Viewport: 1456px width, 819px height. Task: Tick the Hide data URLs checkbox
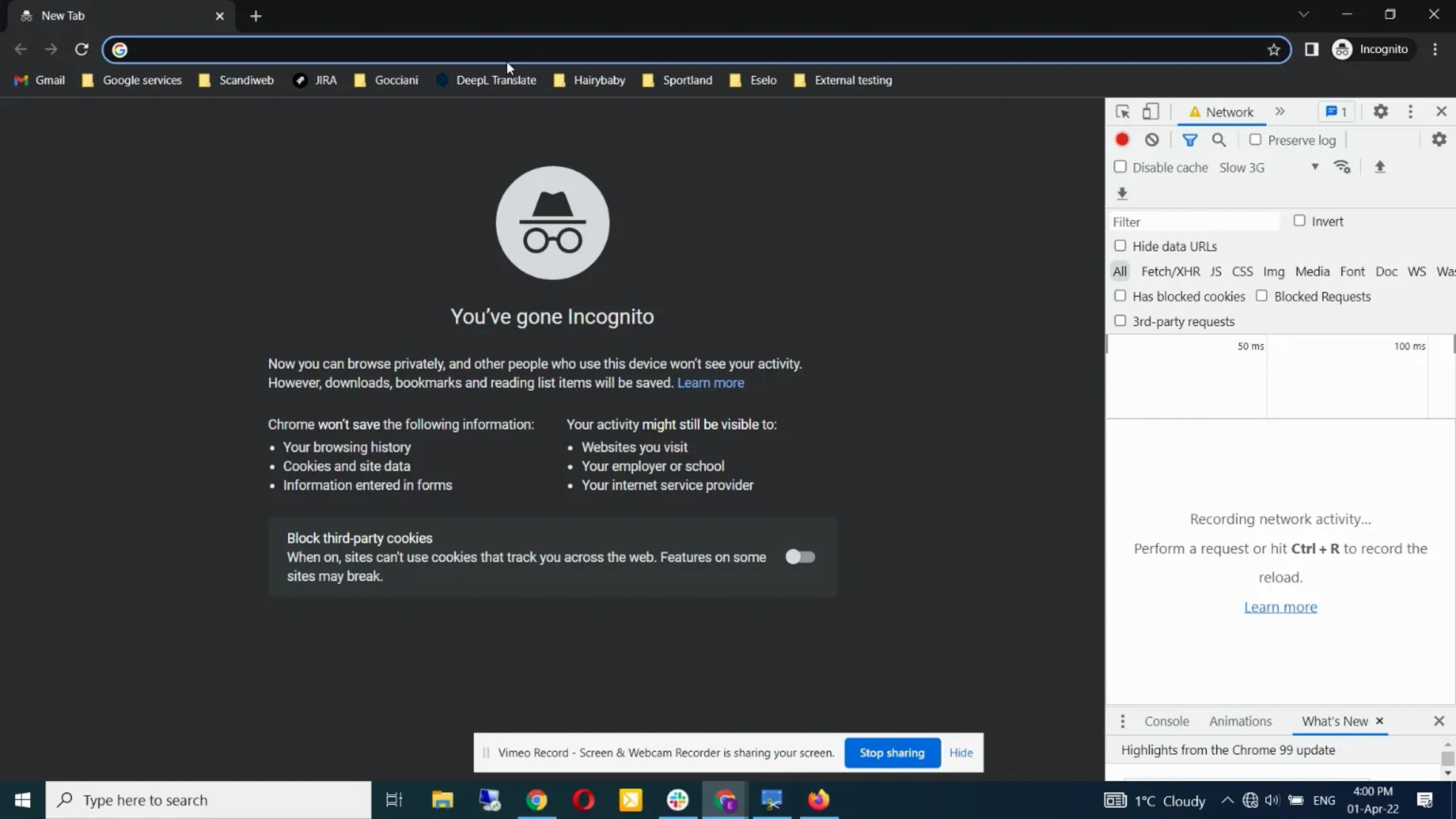click(1120, 246)
